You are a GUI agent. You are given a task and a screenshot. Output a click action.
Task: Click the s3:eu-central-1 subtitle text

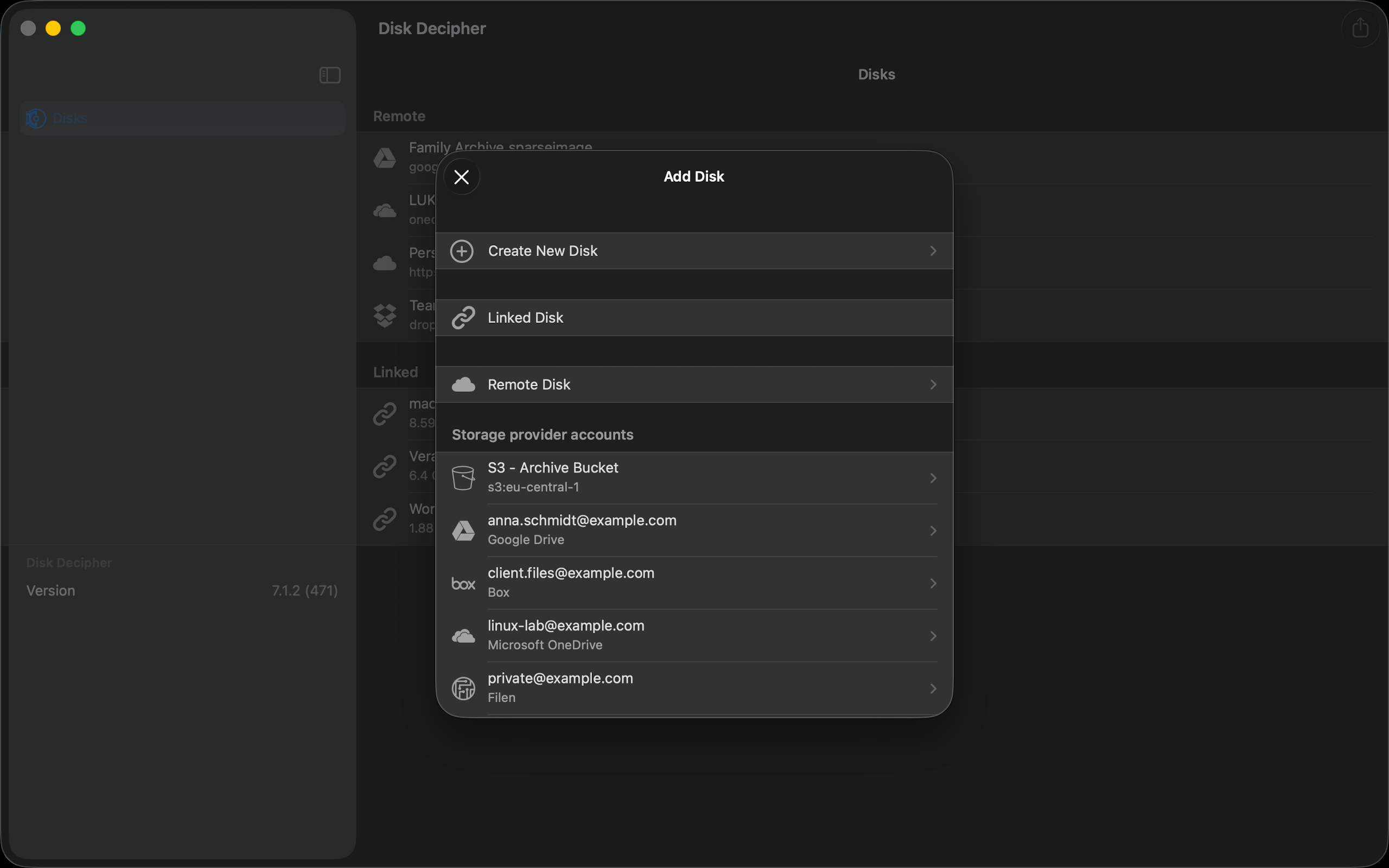533,487
